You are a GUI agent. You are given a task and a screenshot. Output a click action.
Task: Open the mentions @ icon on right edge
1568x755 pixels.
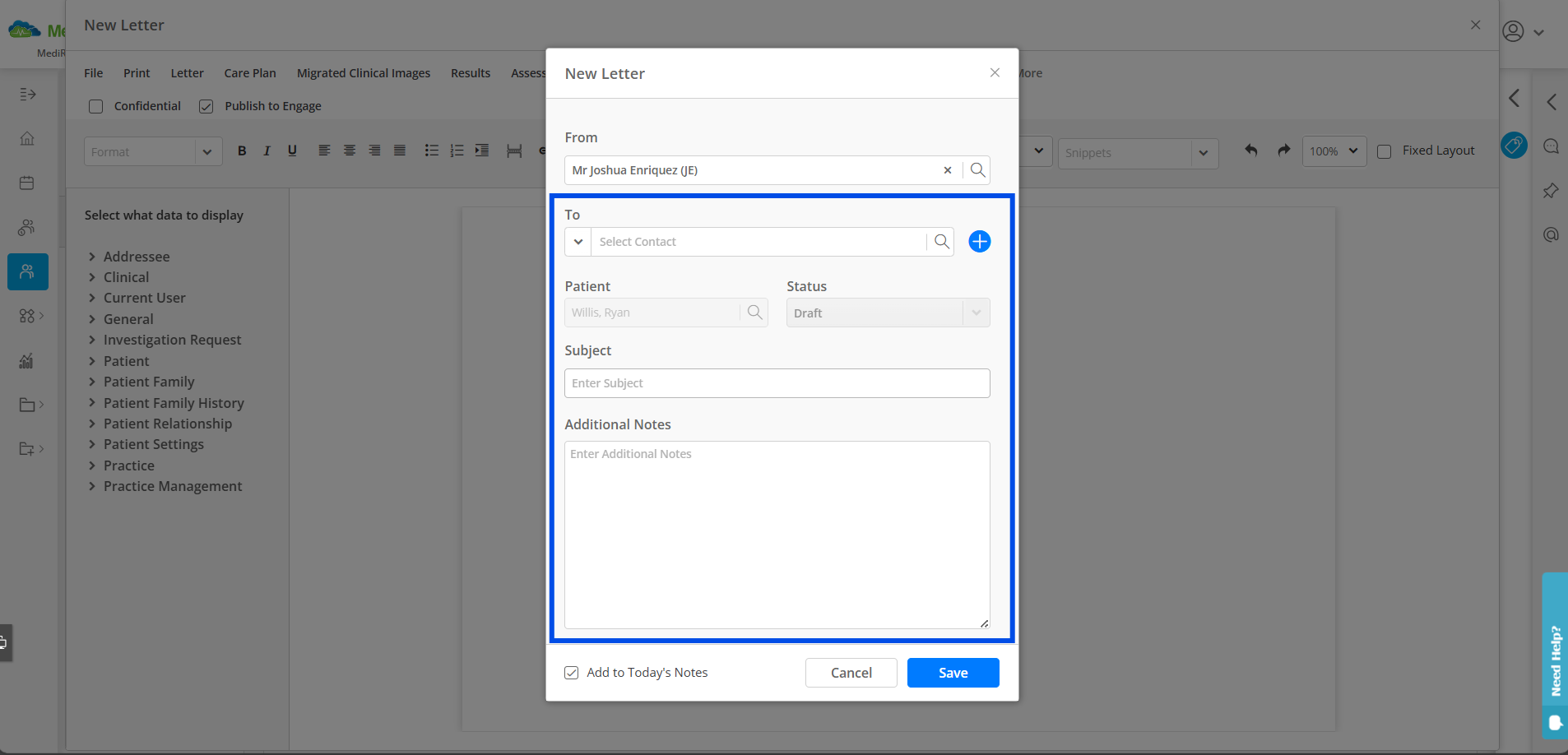click(x=1552, y=234)
